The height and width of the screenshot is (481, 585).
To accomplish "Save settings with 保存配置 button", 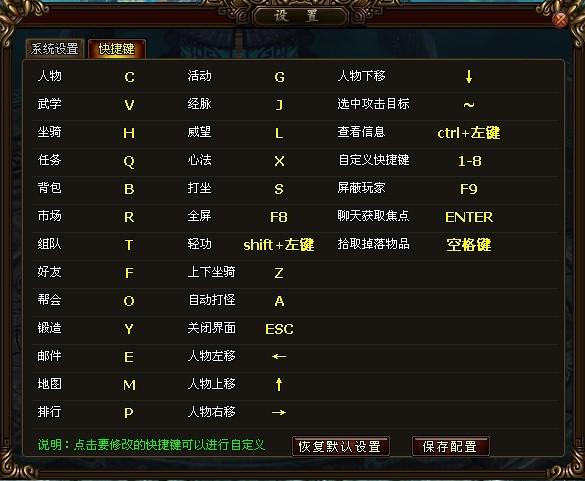I will click(450, 446).
